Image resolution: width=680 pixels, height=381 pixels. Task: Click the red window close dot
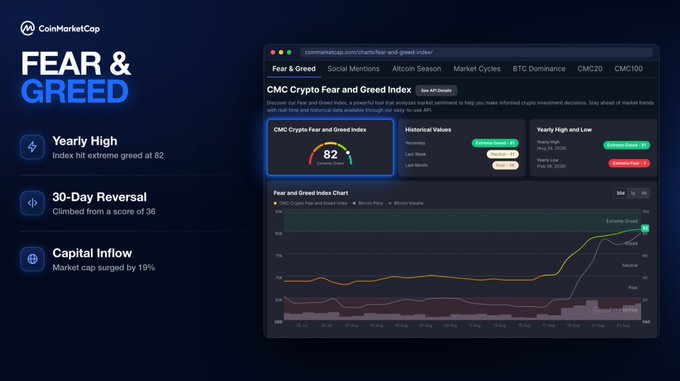(x=273, y=52)
